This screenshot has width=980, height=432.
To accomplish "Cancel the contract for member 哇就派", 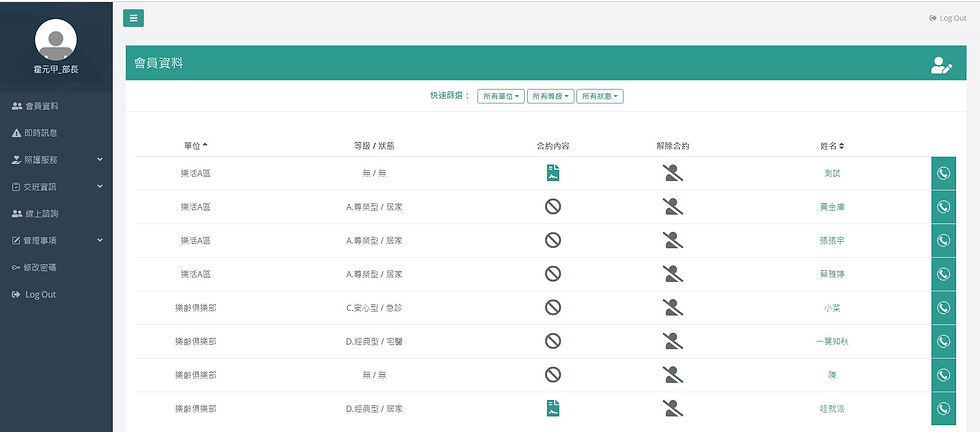I will click(672, 408).
